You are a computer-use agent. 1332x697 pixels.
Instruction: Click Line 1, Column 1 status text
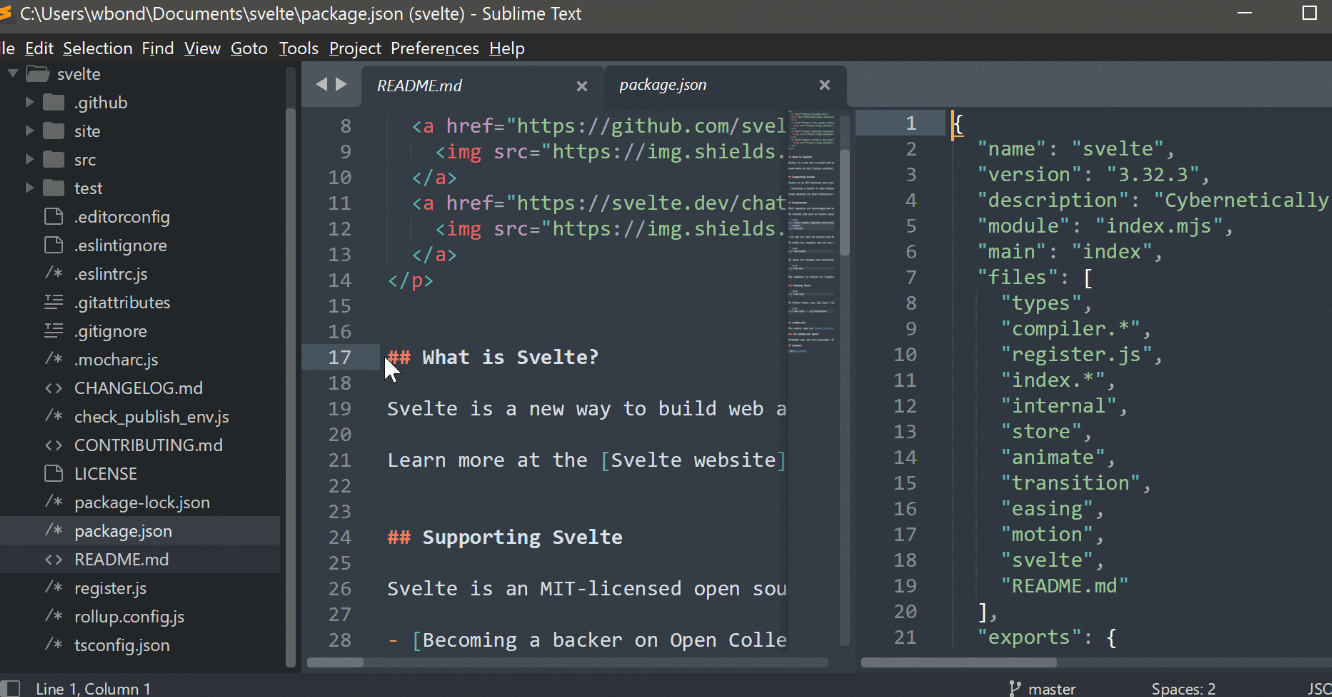(x=93, y=688)
